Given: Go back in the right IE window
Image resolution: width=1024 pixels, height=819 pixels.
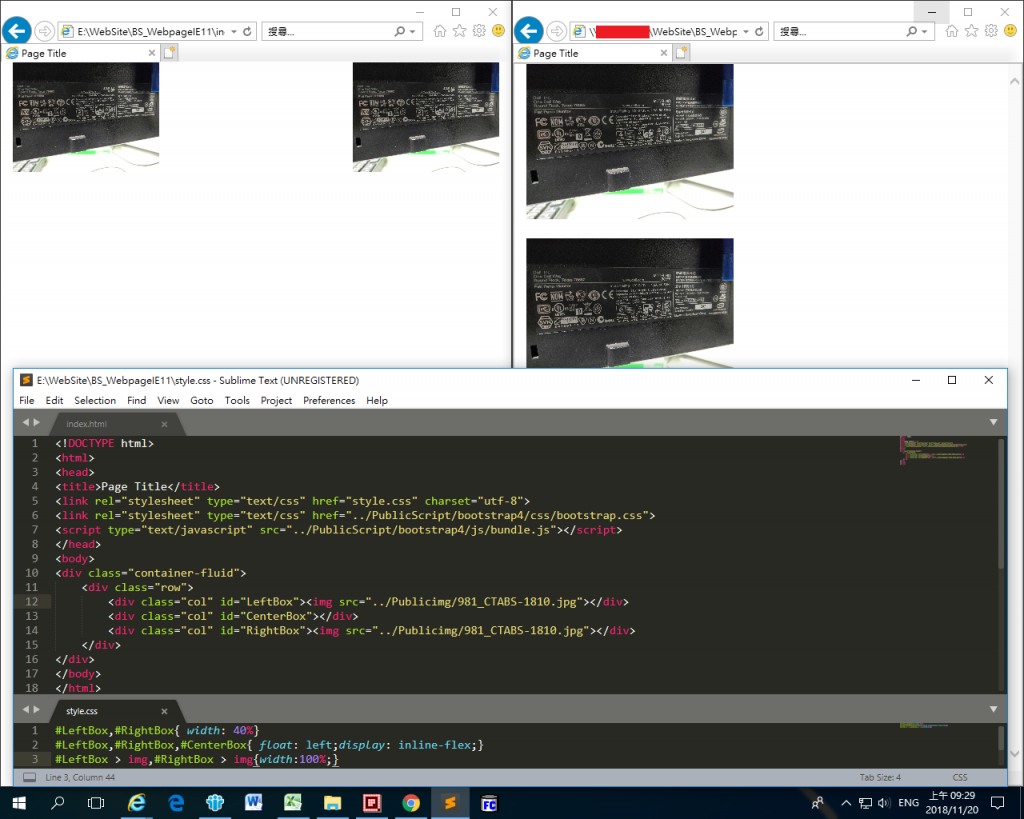Looking at the screenshot, I should point(528,31).
